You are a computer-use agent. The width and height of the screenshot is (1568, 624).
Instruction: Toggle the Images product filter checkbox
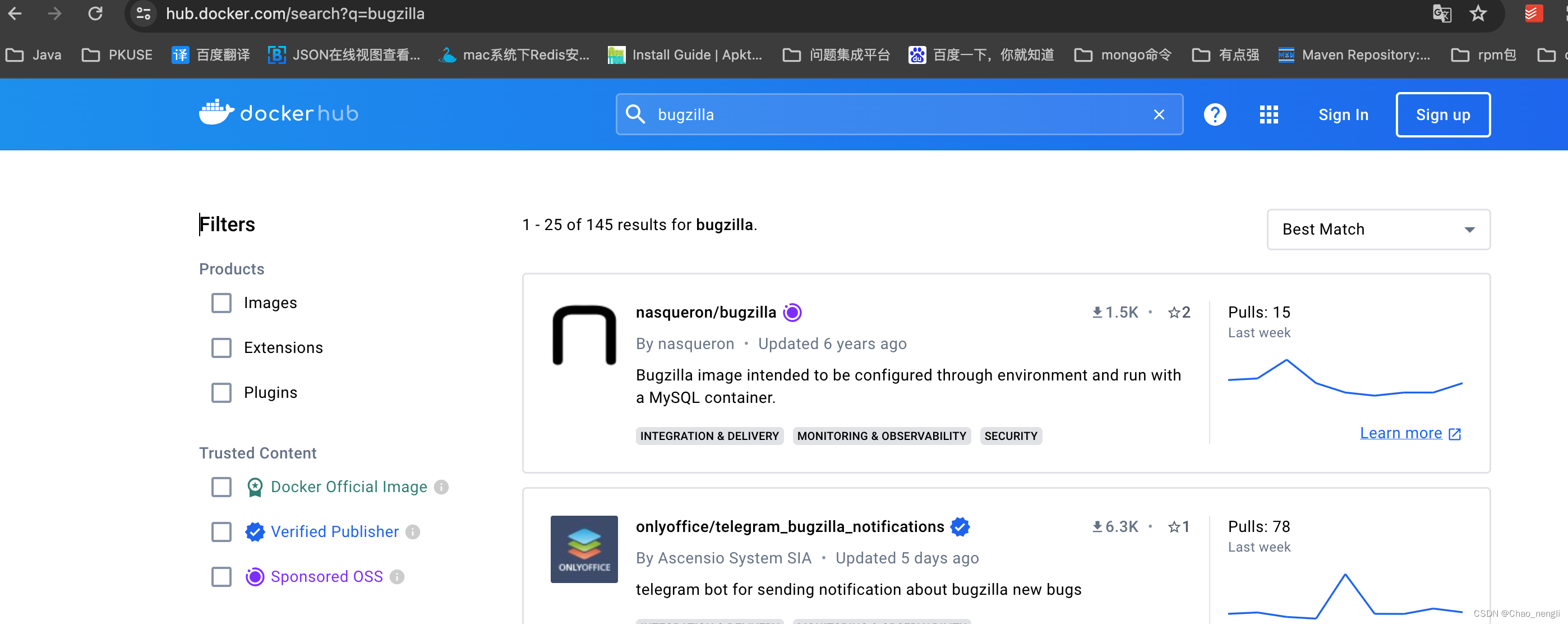(x=220, y=302)
